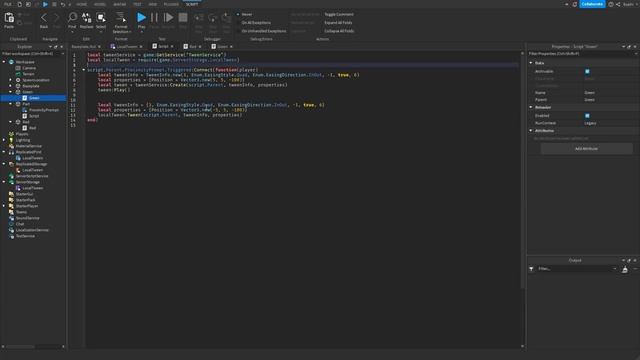
Task: Select SpawnLocation in the Explorer
Action: click(36, 80)
